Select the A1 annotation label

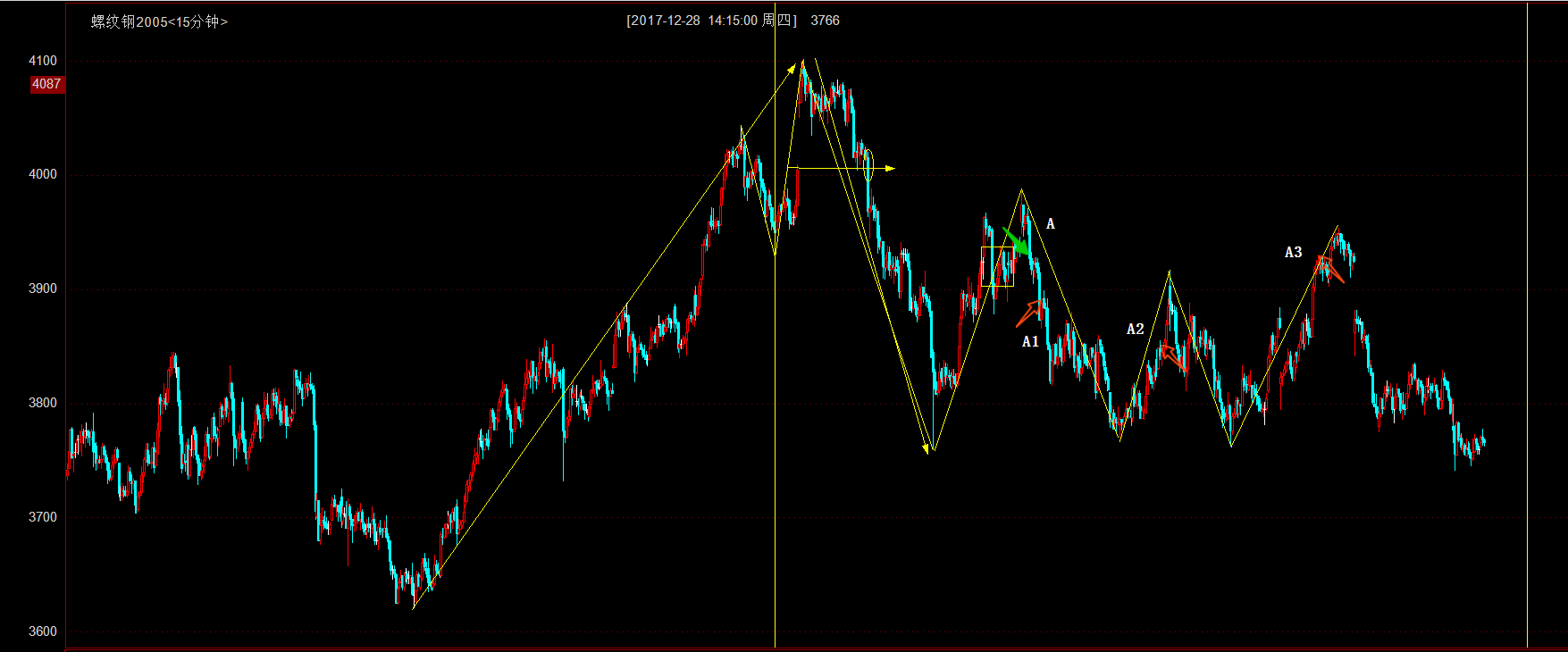[1030, 341]
